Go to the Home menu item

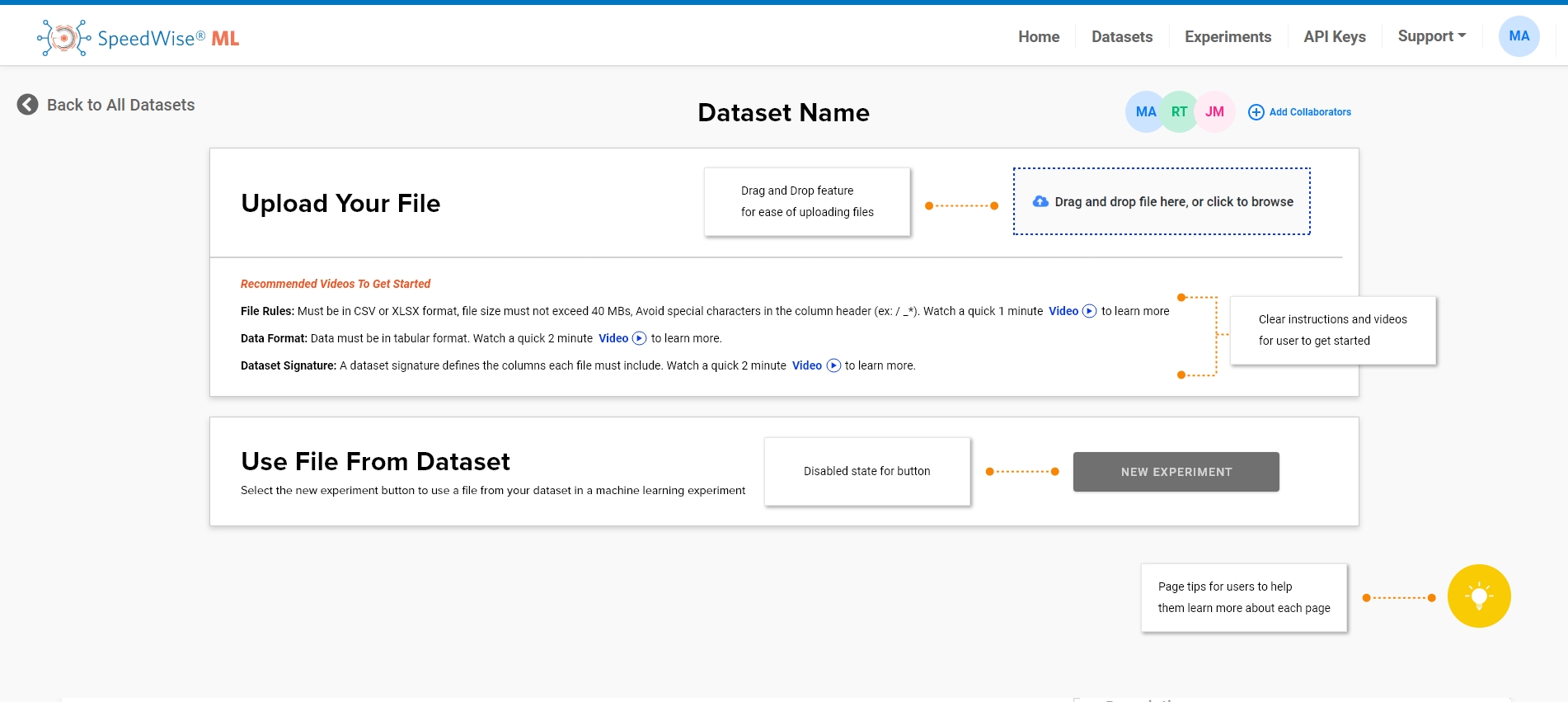pos(1039,37)
